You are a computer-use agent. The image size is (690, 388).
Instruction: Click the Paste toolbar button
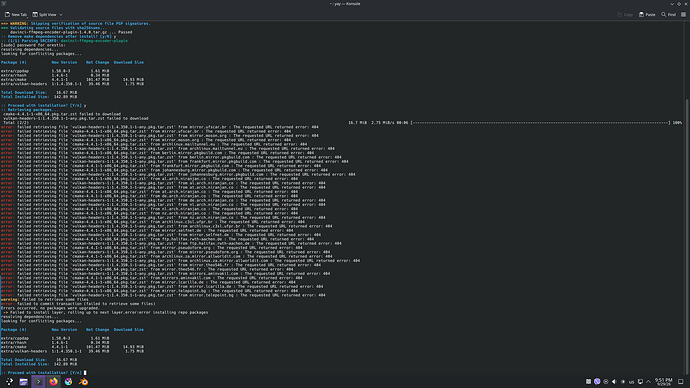tap(647, 15)
